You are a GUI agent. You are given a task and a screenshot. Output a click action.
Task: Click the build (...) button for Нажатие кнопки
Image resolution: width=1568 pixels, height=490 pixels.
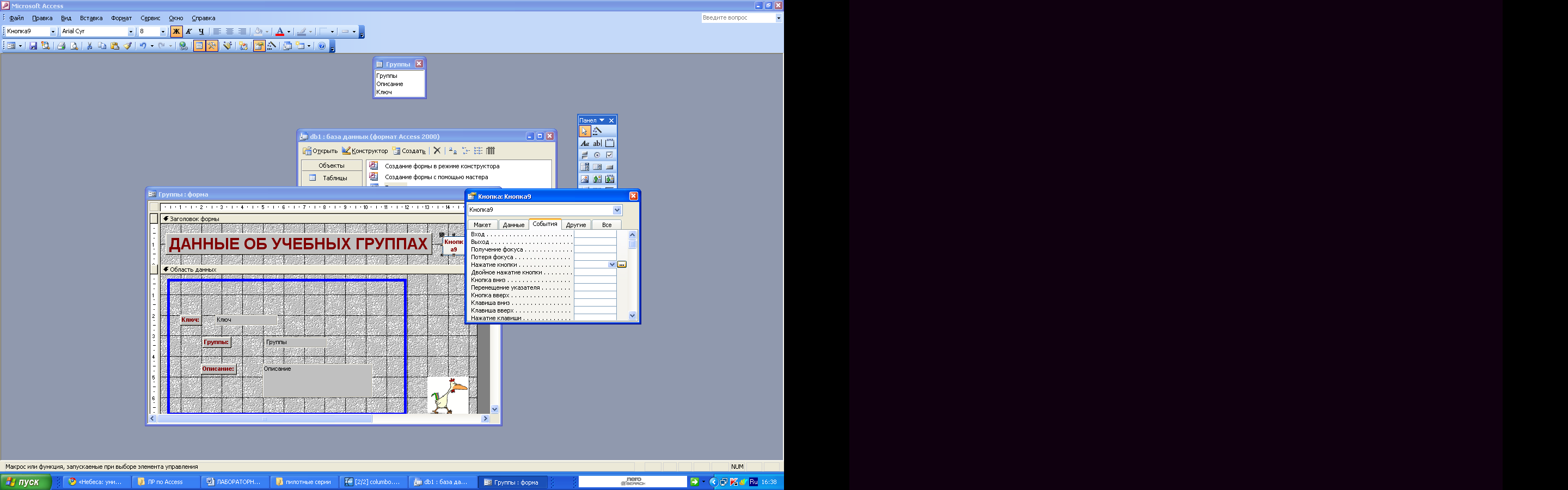tap(621, 264)
